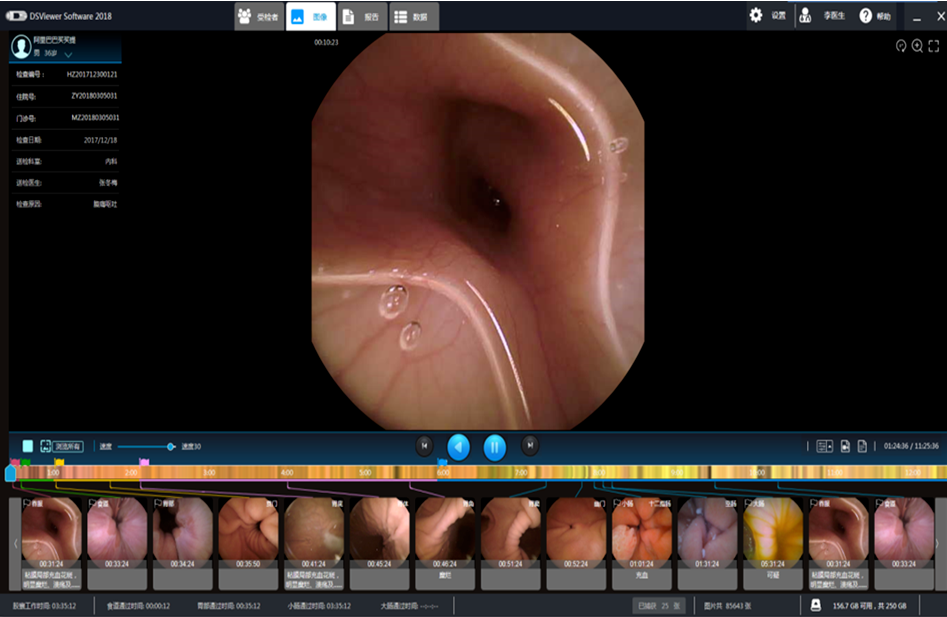Open the layout dropdown near the time counter
Image resolution: width=947 pixels, height=617 pixels.
824,446
